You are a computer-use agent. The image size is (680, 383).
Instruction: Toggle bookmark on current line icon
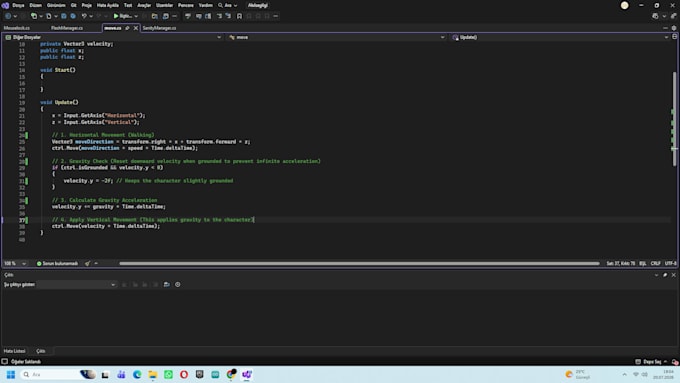point(239,16)
